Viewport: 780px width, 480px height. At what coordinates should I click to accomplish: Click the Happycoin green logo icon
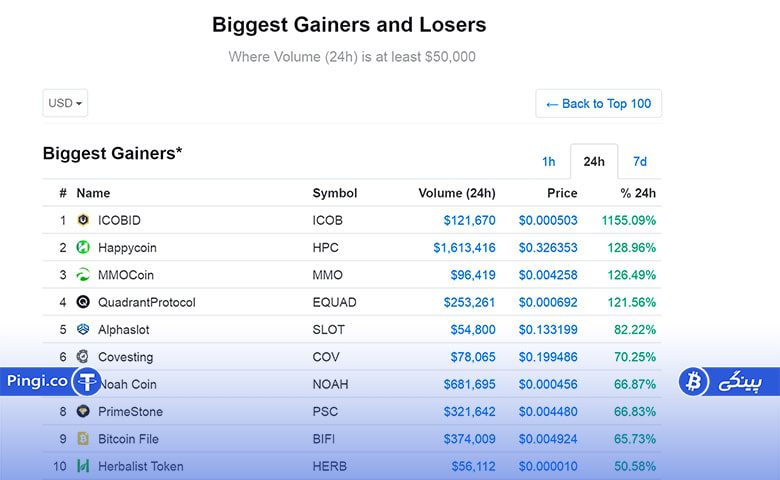point(83,247)
